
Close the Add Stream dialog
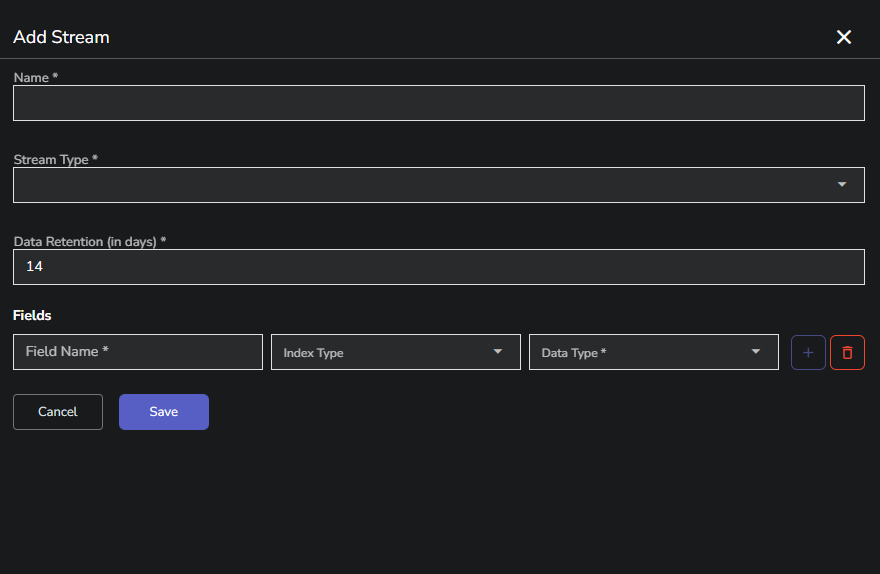tap(844, 37)
